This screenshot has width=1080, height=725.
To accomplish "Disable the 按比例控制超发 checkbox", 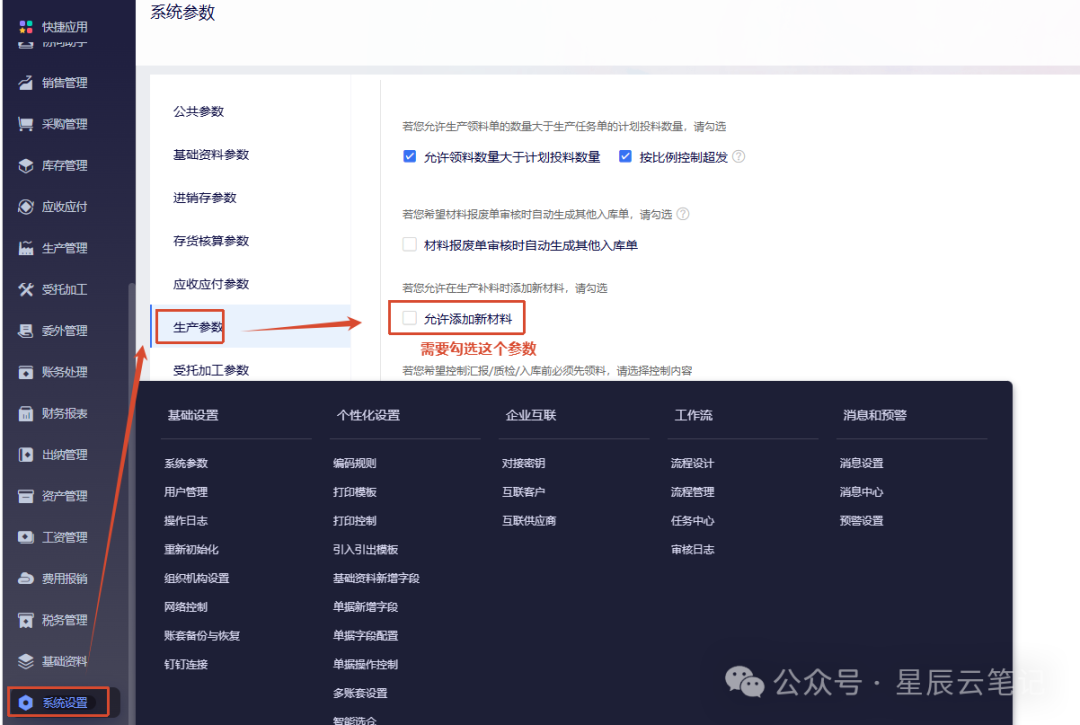I will tap(625, 156).
